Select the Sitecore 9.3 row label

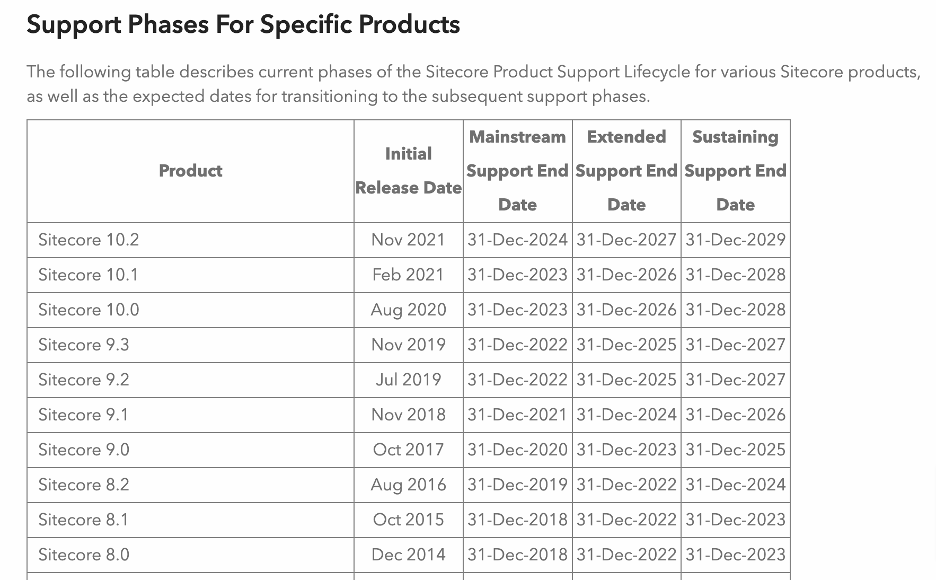point(84,345)
